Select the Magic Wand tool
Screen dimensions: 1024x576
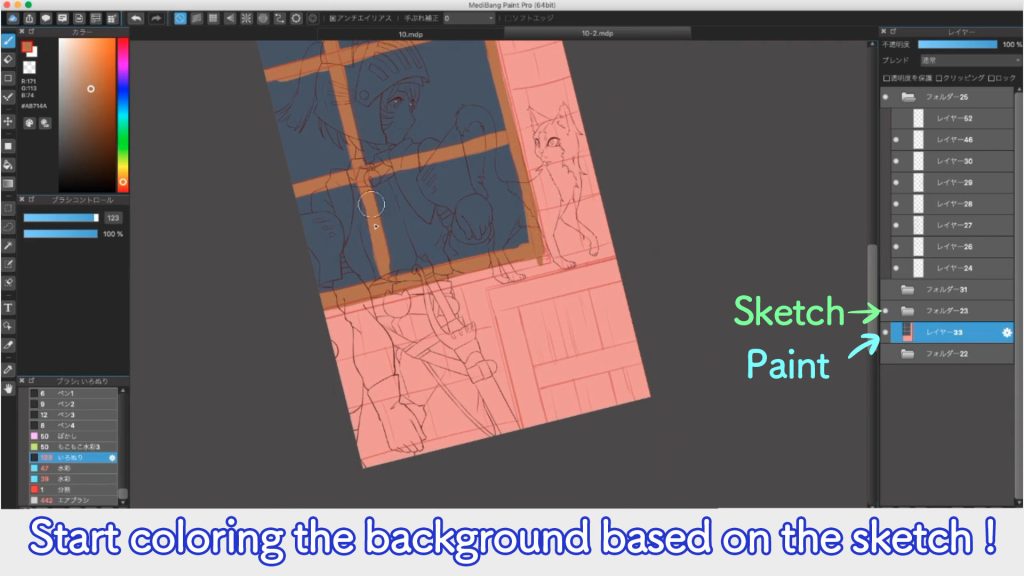coord(8,246)
